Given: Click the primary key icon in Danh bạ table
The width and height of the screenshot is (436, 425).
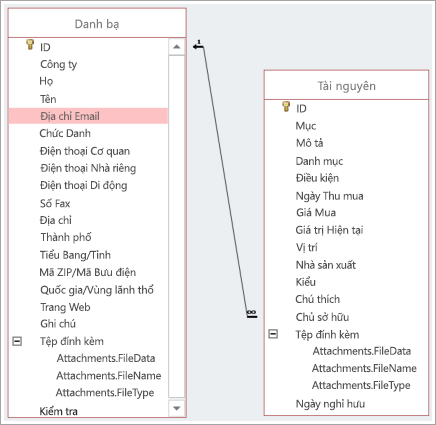Looking at the screenshot, I should 30,45.
